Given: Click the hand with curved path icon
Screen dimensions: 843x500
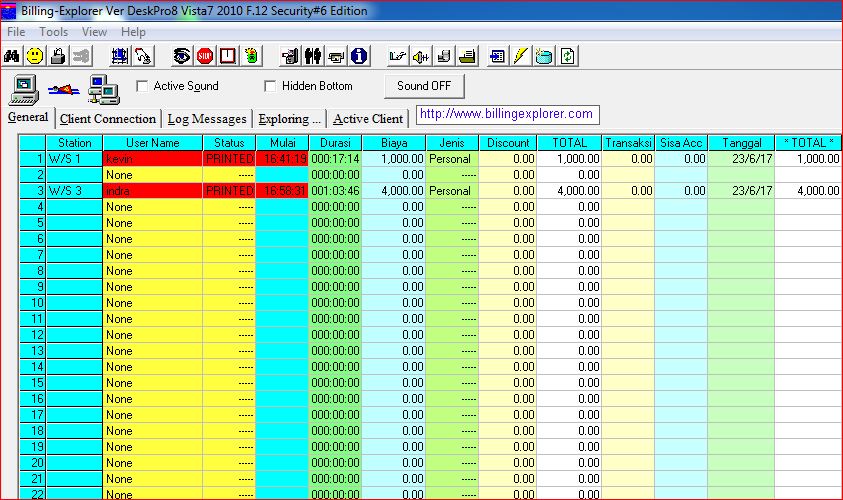Looking at the screenshot, I should tap(143, 56).
